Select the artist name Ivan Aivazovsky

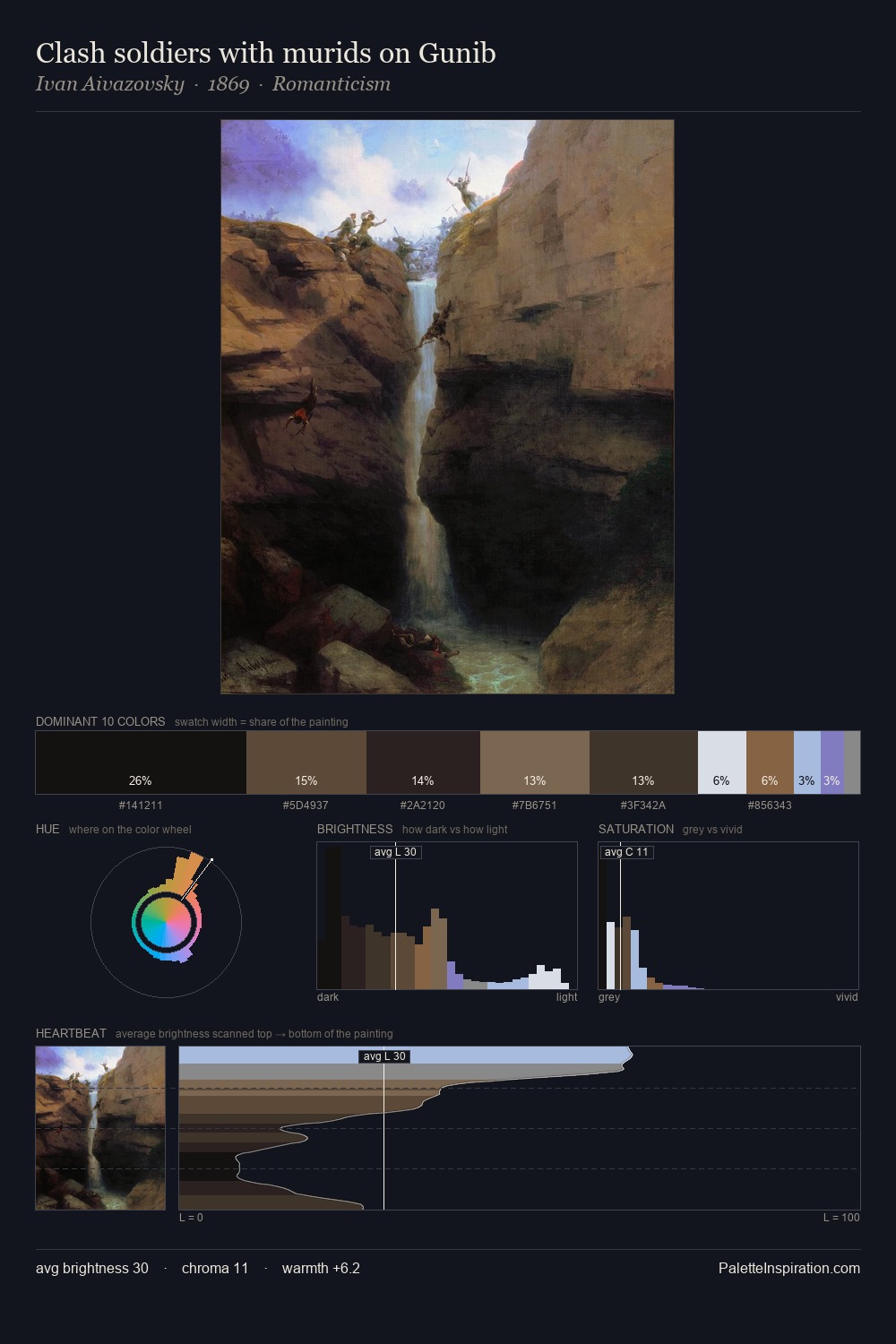point(109,84)
